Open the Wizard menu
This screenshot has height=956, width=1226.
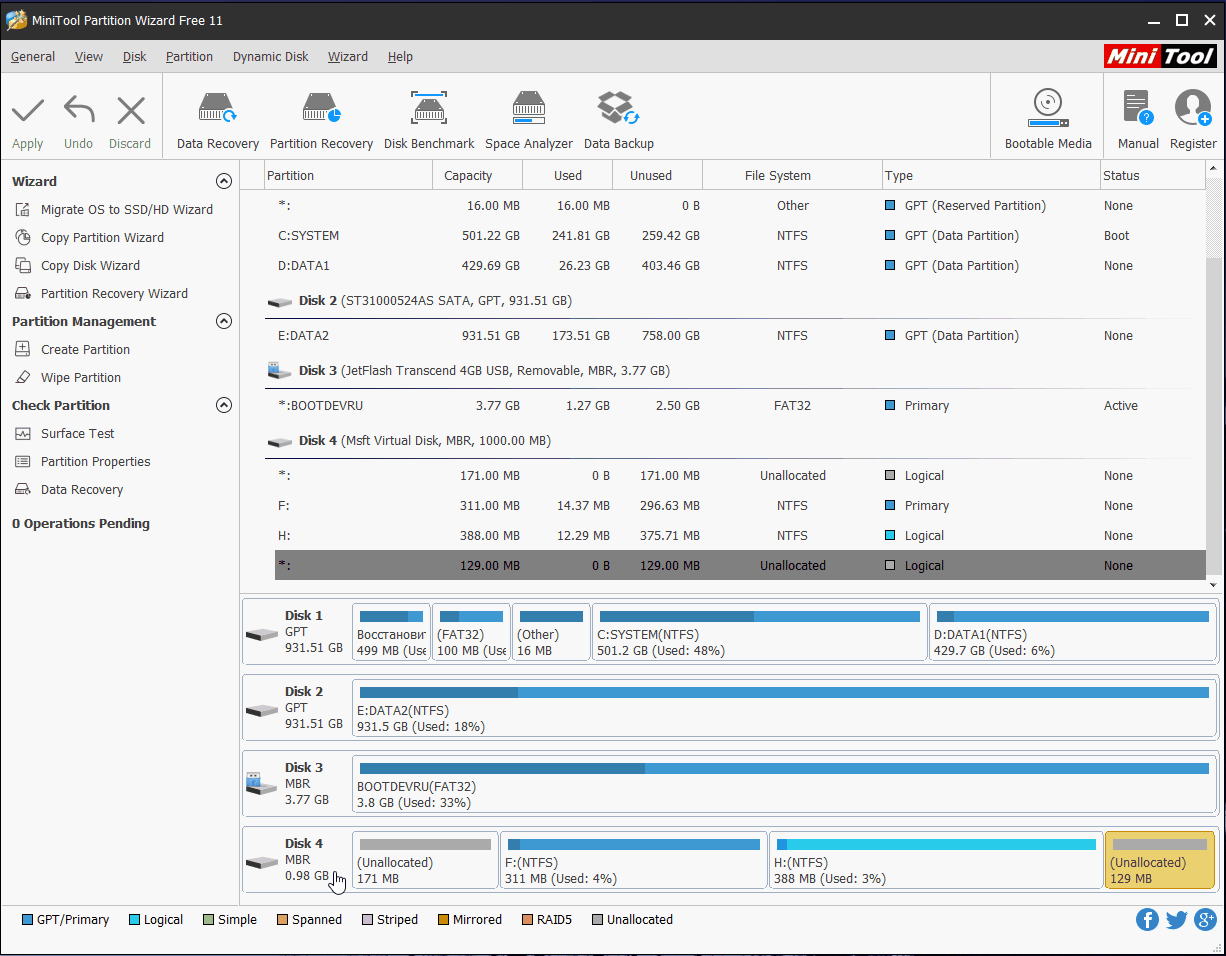pyautogui.click(x=348, y=57)
